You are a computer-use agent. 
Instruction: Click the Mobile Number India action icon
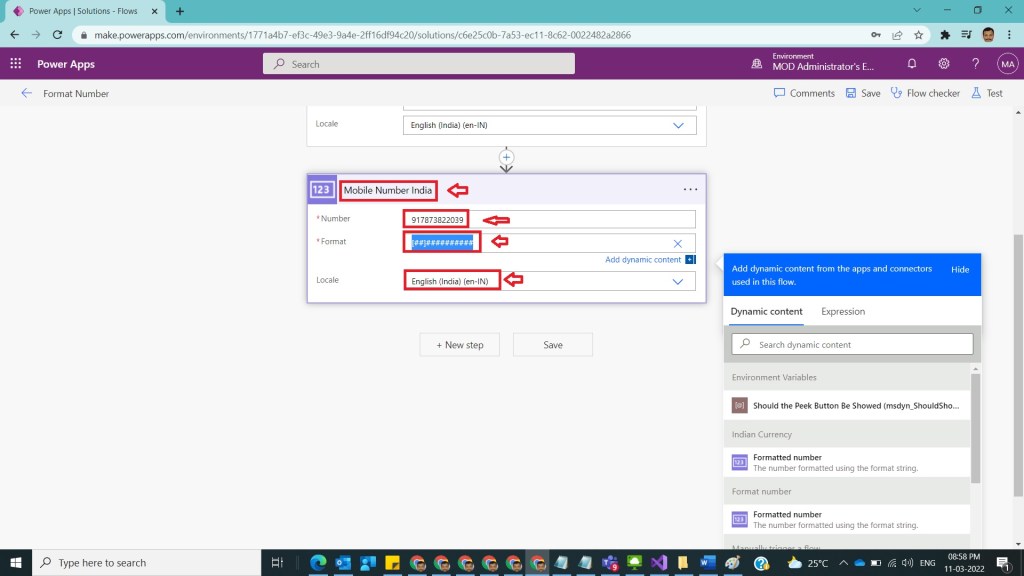(x=322, y=189)
